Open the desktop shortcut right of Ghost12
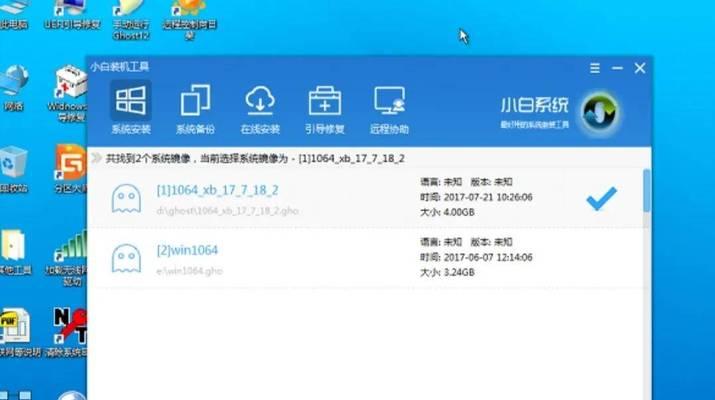Screen dimensions: 715x400 [190, 21]
